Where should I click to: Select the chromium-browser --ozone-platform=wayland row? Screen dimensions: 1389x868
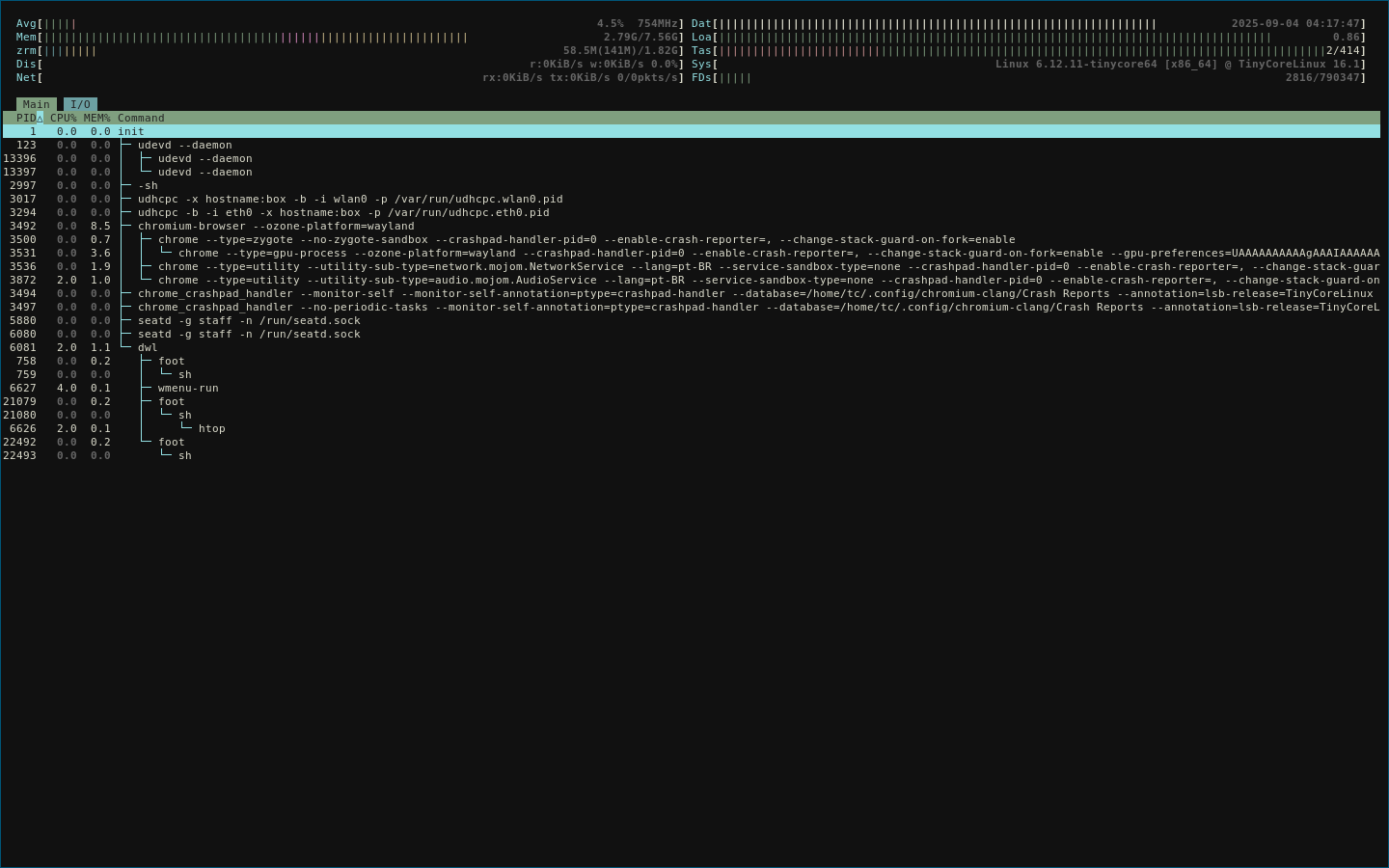click(692, 226)
